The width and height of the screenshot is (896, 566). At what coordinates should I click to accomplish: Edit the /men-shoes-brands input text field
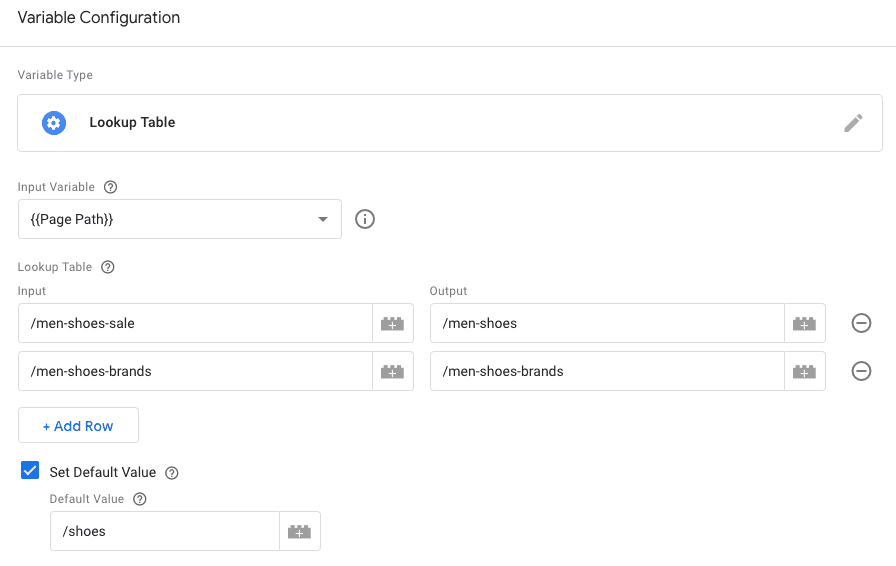tap(195, 371)
